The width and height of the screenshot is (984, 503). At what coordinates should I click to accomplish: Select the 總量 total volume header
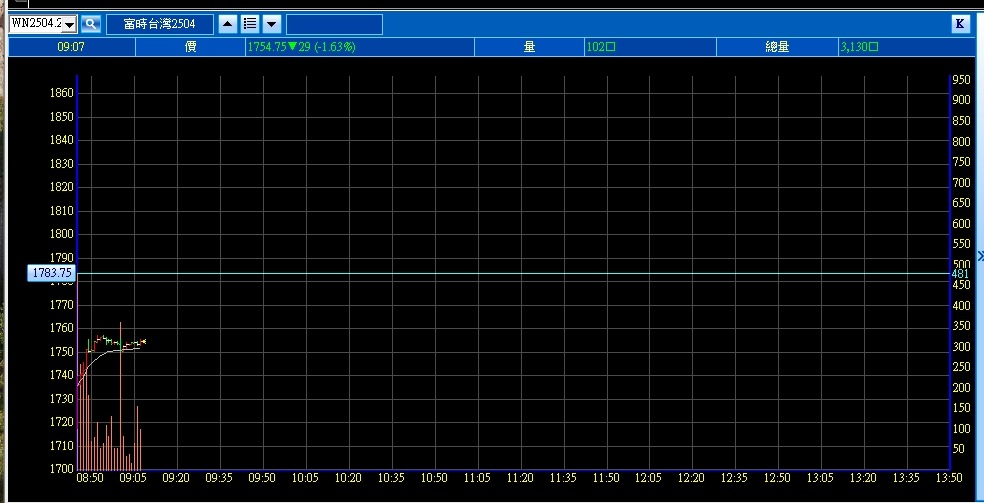click(x=777, y=46)
